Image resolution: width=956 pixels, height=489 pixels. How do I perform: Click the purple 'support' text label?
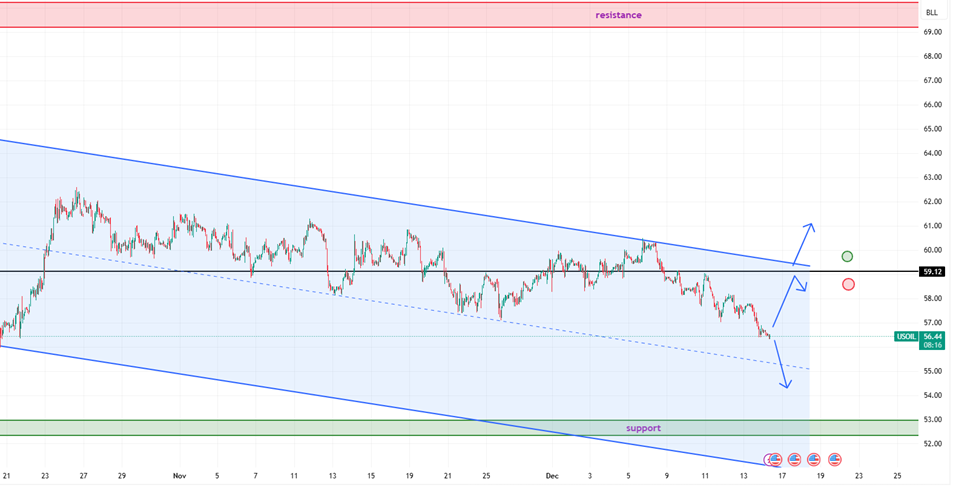tap(643, 428)
